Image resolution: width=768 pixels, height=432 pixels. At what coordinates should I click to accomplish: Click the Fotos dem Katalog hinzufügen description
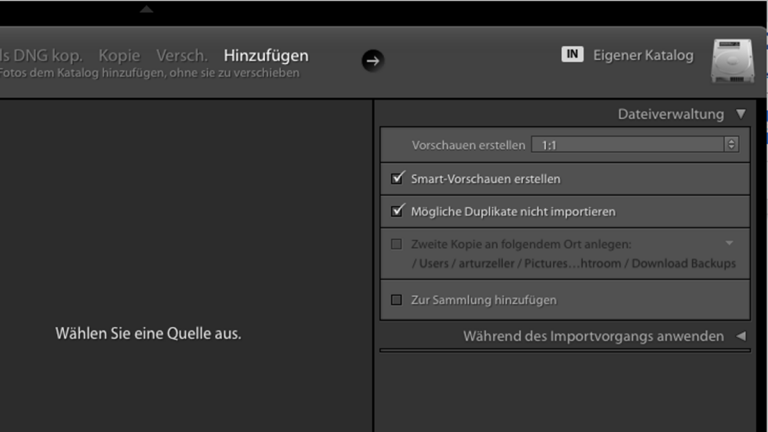(x=150, y=73)
